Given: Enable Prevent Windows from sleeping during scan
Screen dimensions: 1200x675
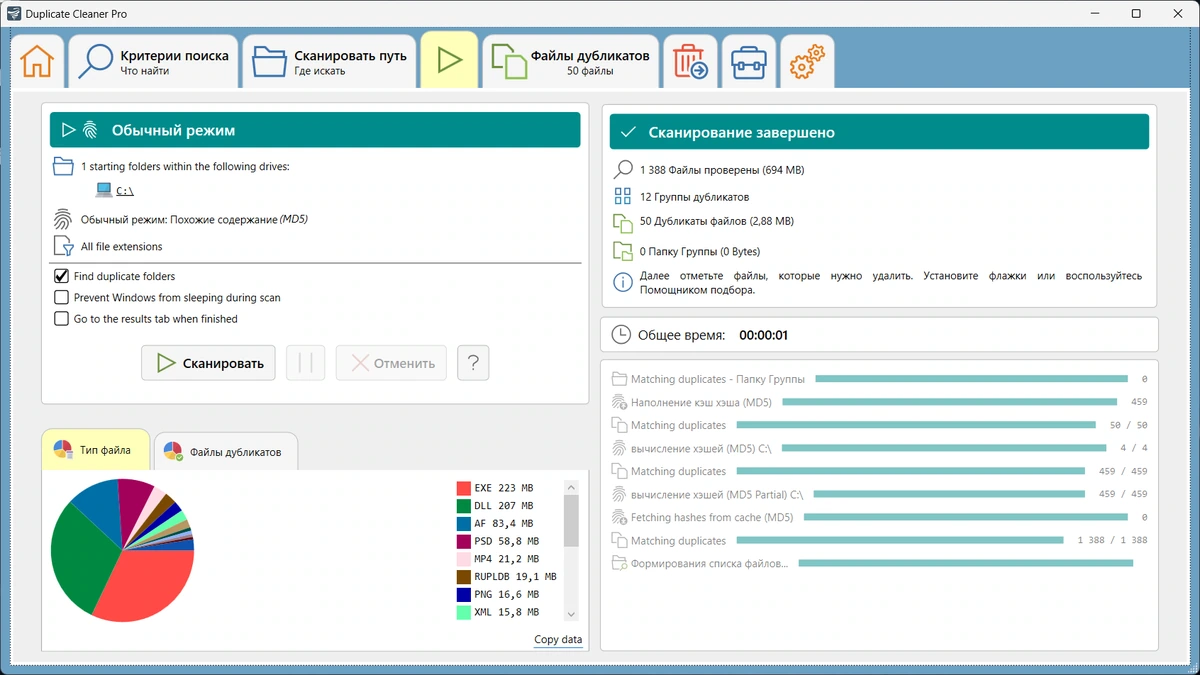Looking at the screenshot, I should pyautogui.click(x=61, y=297).
